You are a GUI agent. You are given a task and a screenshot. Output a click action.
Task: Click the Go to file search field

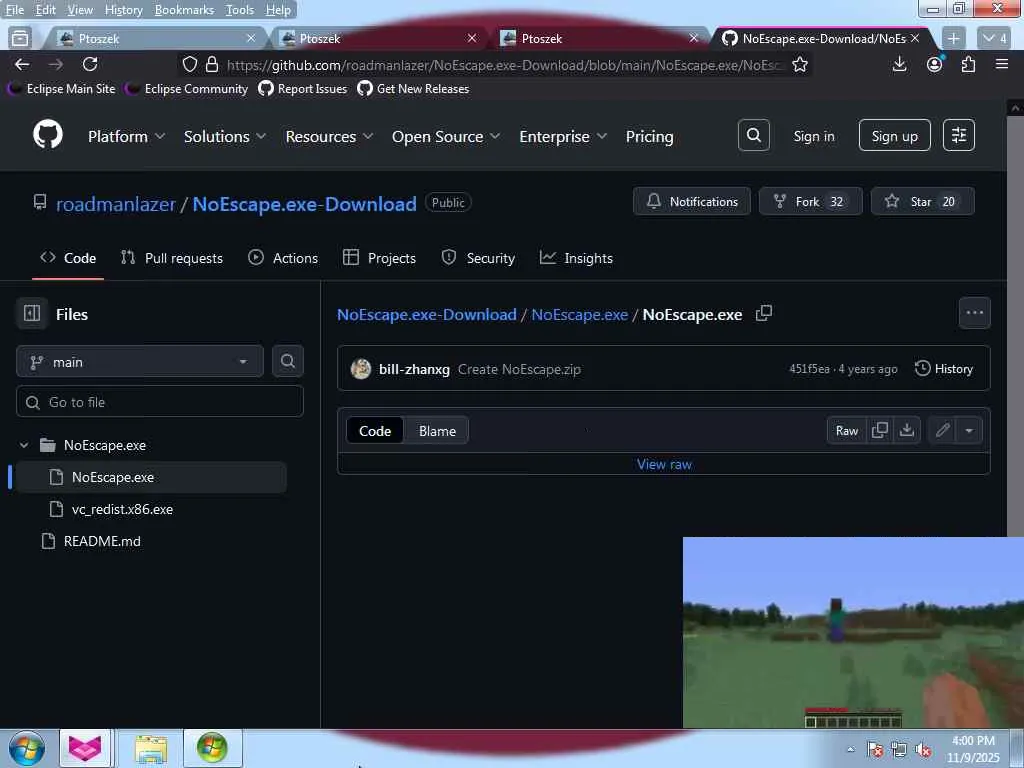coord(159,402)
